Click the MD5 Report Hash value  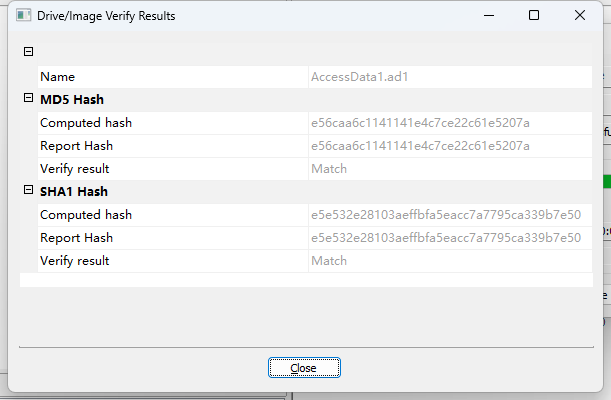pyautogui.click(x=420, y=146)
